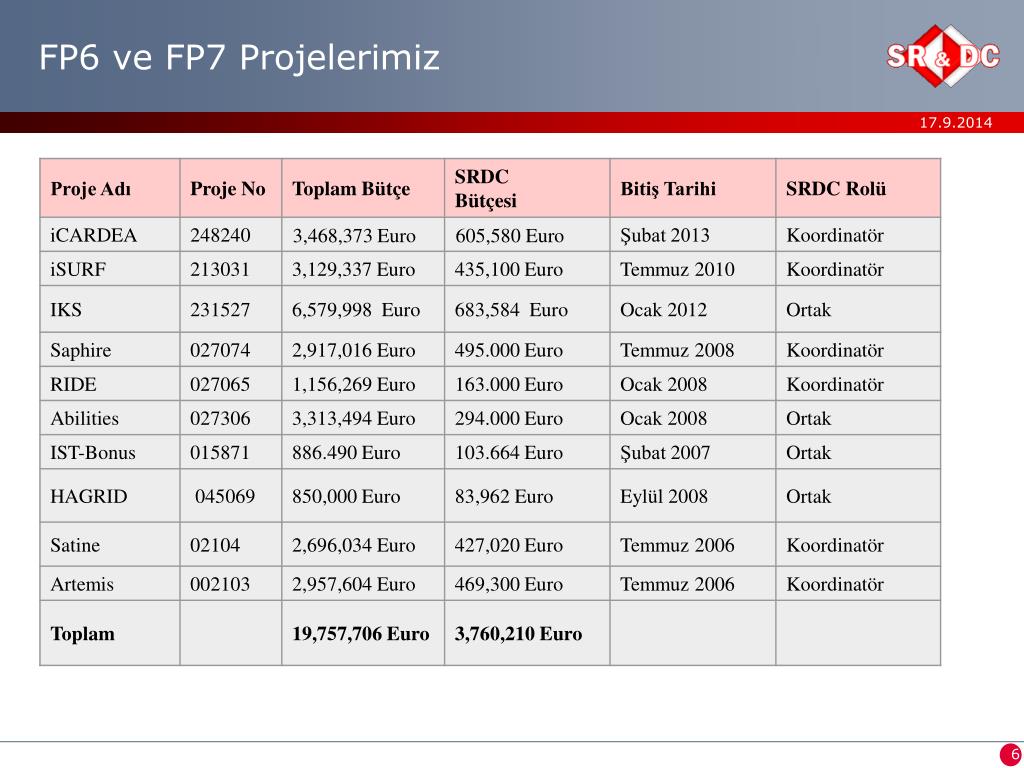This screenshot has height=768, width=1024.
Task: Click the SR&DC logo
Action: [942, 56]
